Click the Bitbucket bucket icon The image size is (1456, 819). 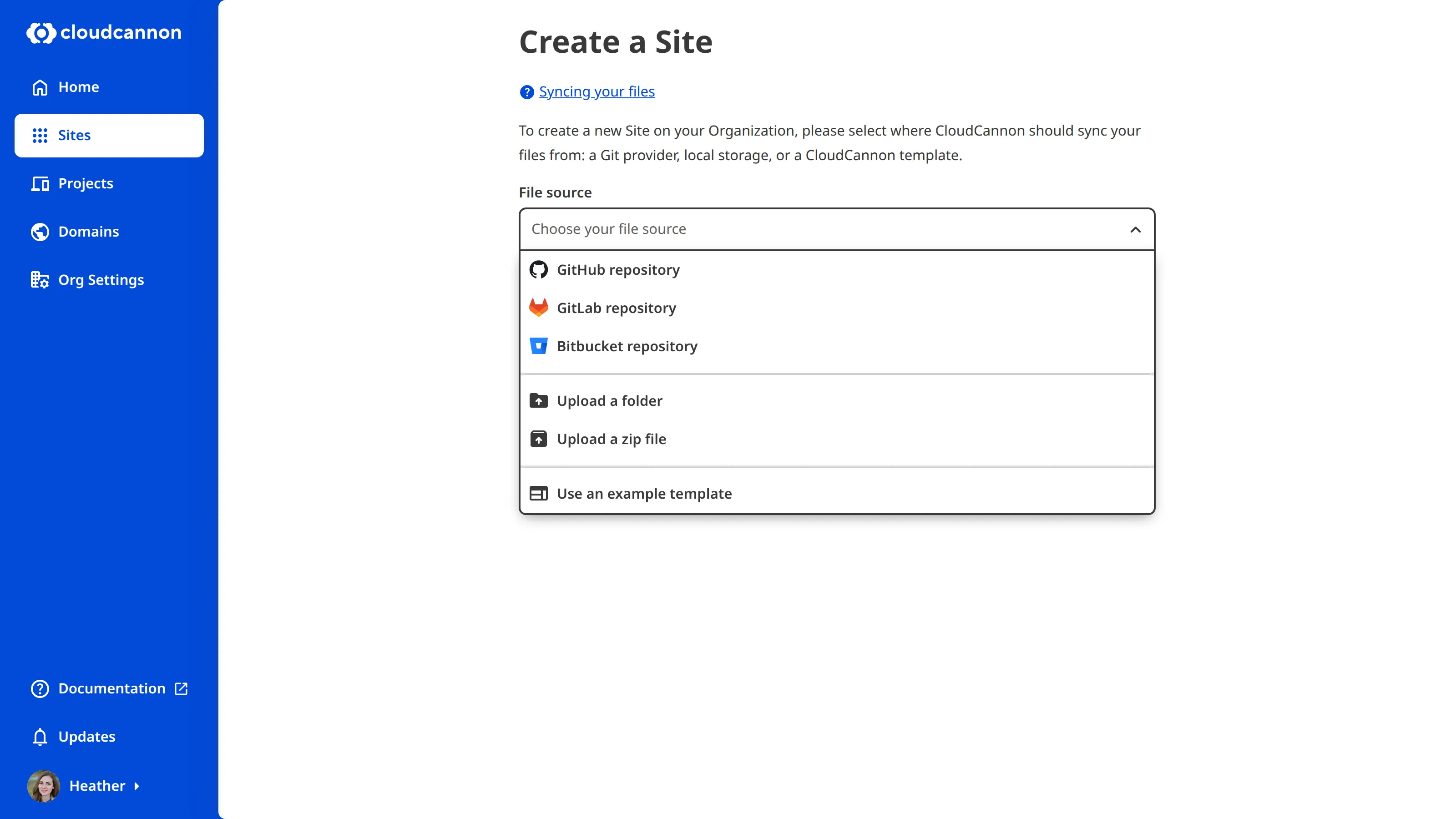coord(538,345)
